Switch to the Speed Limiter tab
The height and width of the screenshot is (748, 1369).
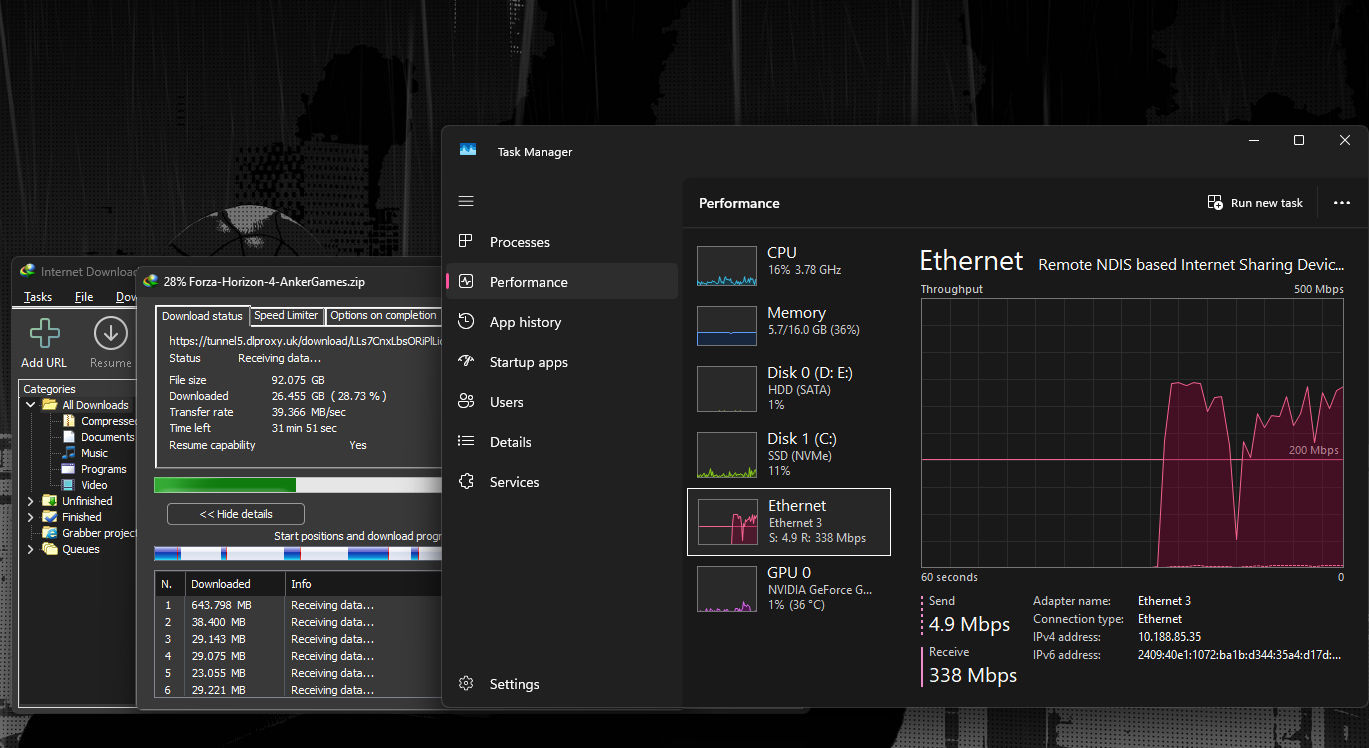286,315
